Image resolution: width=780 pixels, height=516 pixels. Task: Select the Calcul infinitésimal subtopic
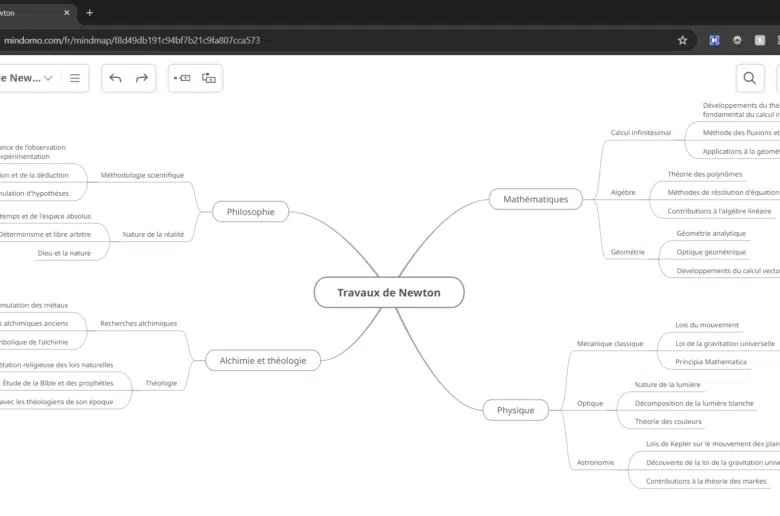click(640, 132)
